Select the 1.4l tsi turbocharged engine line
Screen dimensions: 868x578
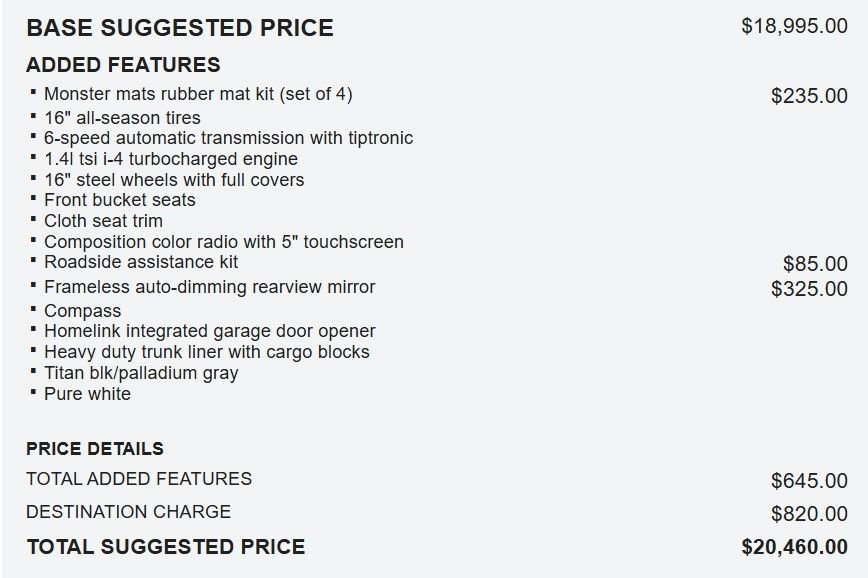pyautogui.click(x=171, y=159)
